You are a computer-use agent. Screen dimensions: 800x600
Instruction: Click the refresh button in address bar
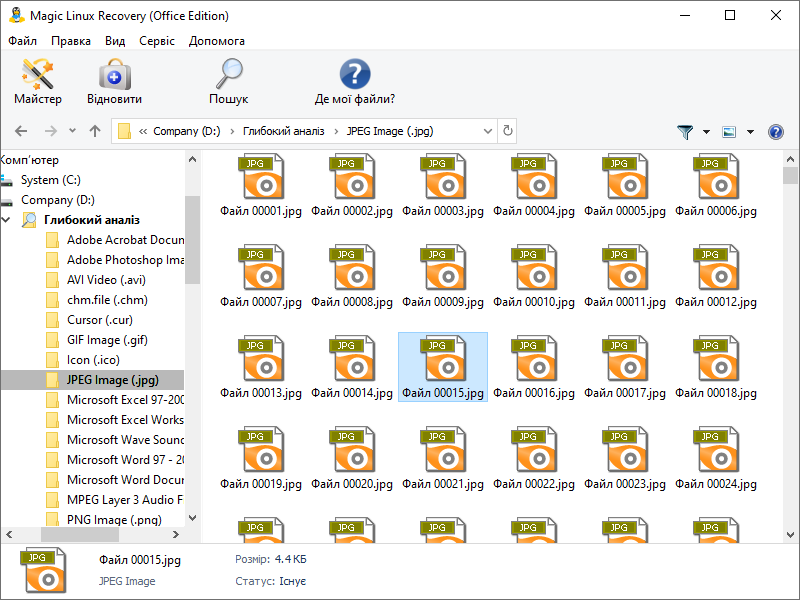tap(508, 131)
